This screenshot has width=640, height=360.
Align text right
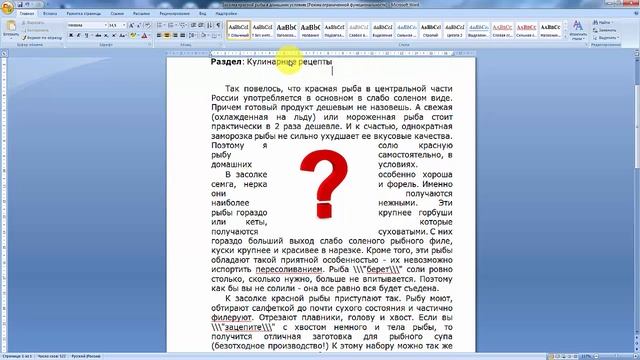[175, 36]
